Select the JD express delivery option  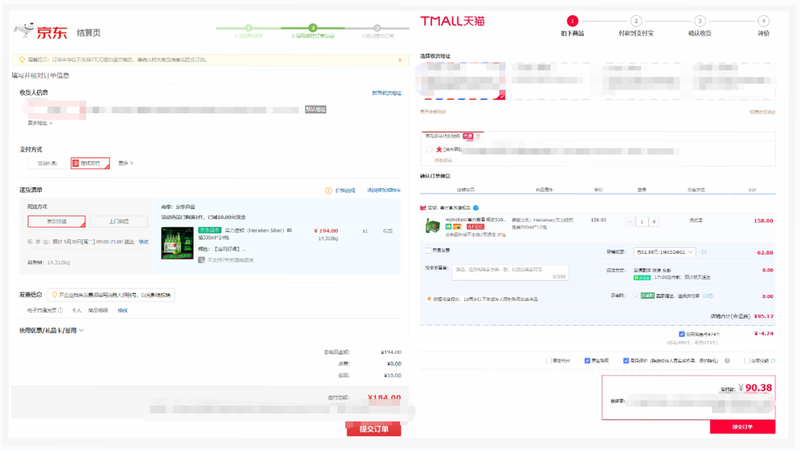57,221
